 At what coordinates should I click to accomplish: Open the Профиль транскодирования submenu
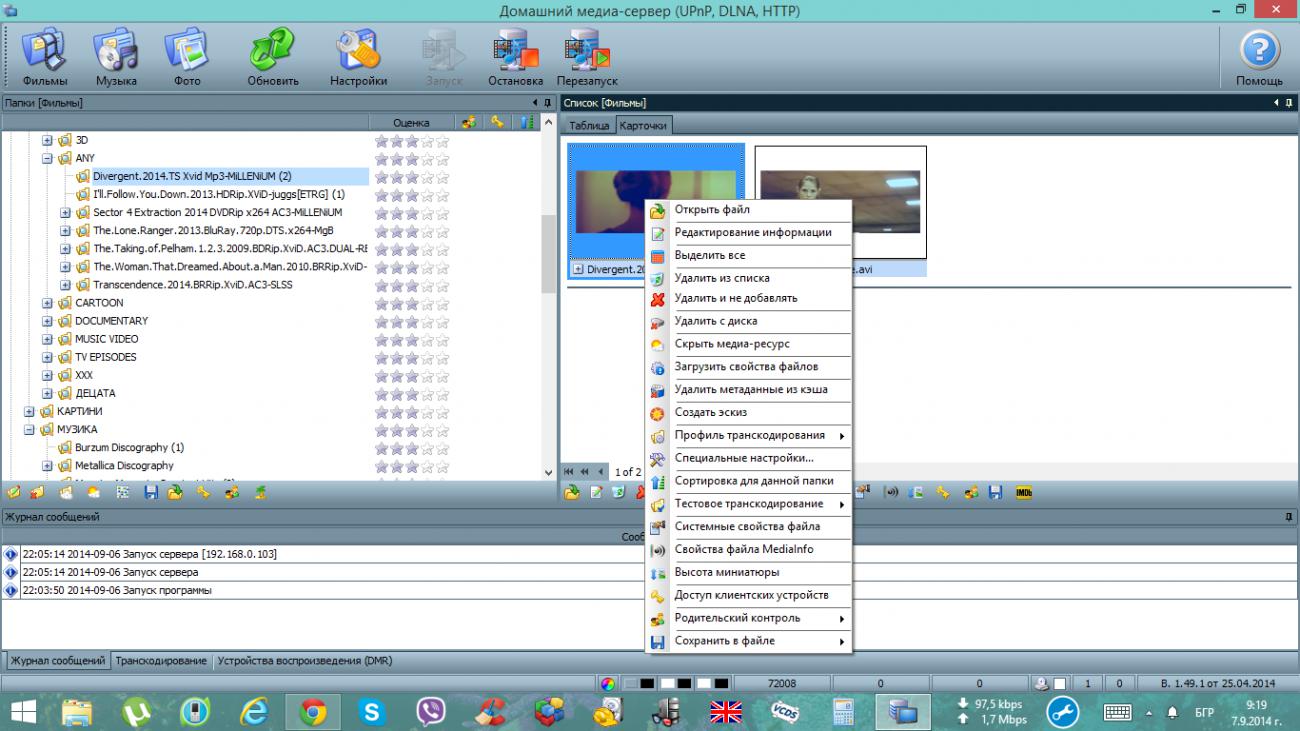(x=749, y=435)
